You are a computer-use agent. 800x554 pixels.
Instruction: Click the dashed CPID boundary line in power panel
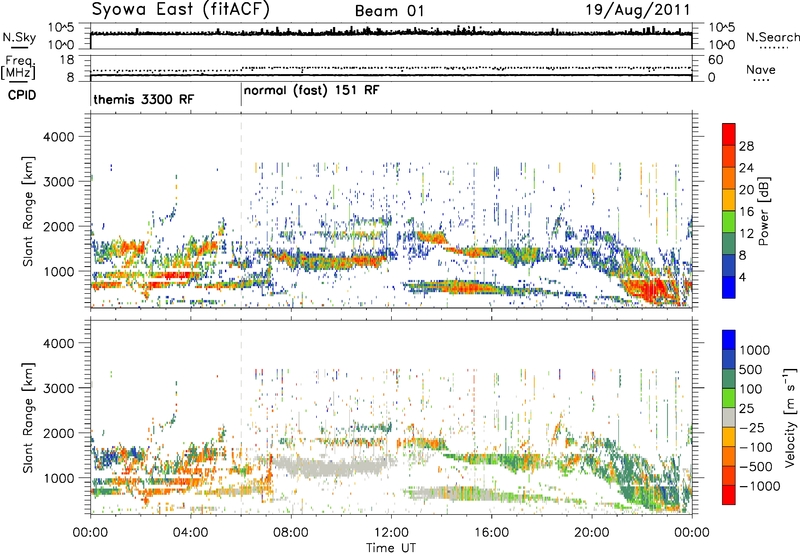[241, 210]
